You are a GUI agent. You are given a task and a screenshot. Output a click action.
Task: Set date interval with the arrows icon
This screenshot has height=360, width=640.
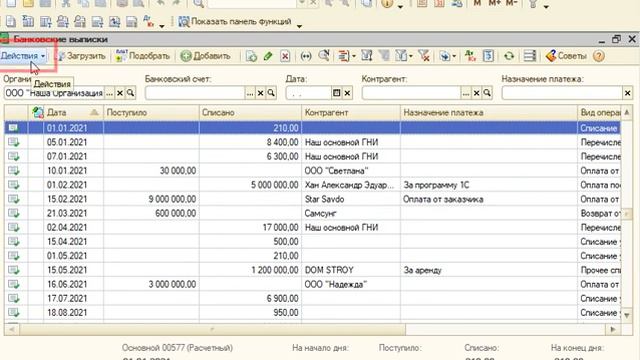[x=306, y=56]
